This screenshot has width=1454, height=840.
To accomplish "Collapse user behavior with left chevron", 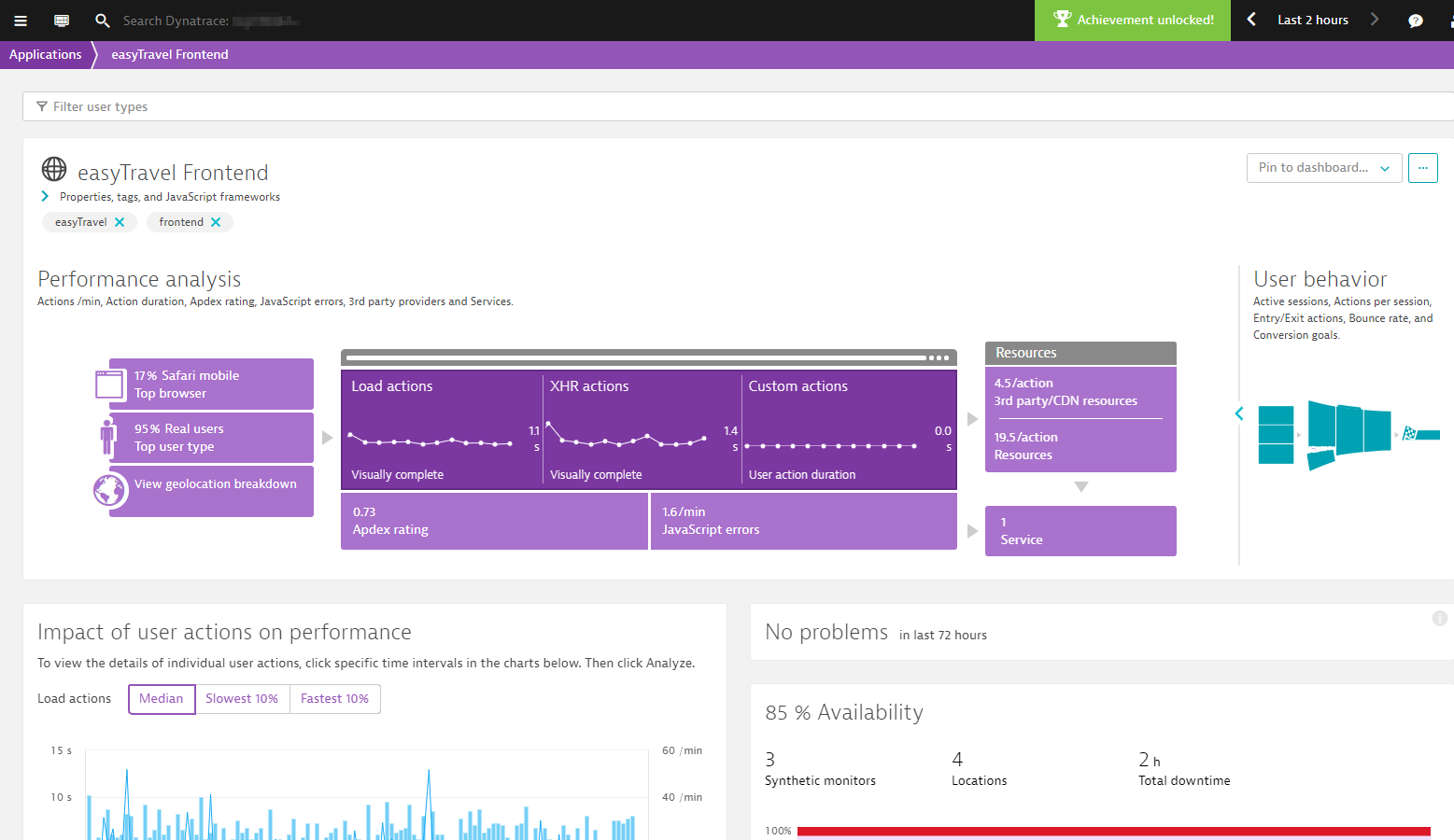I will click(x=1239, y=413).
